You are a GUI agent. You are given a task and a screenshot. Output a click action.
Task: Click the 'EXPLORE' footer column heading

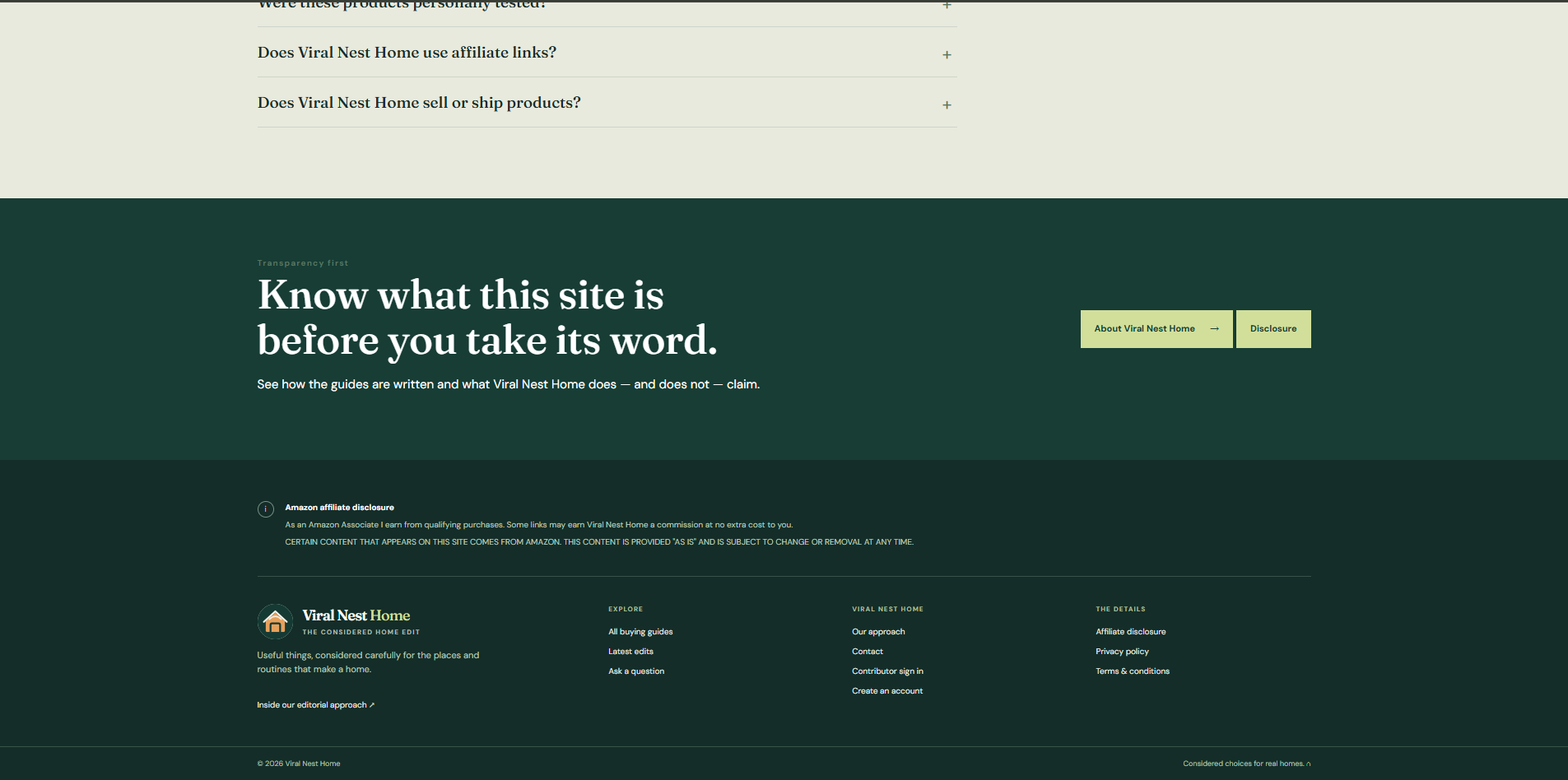click(626, 609)
